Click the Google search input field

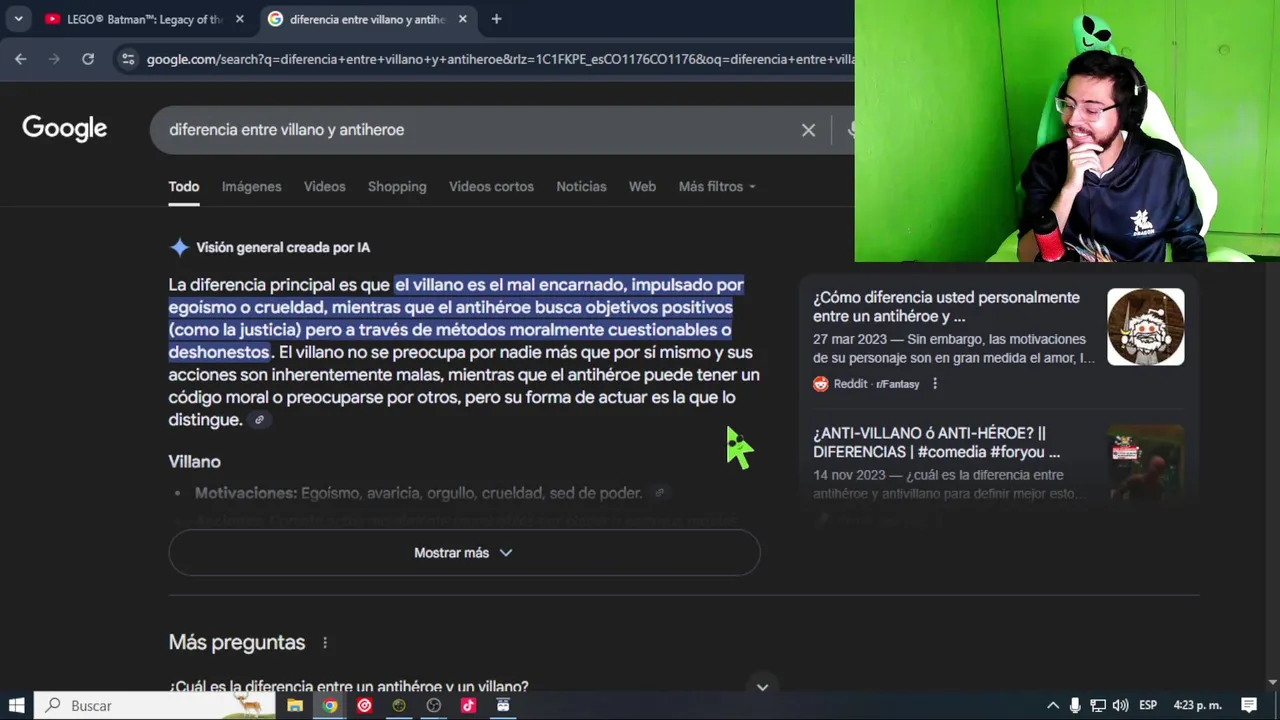coord(480,130)
